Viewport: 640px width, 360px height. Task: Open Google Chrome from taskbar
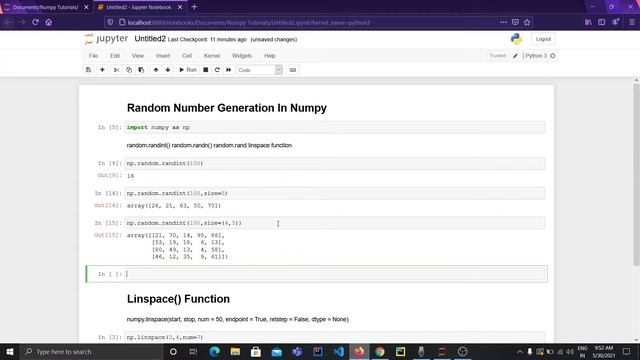pos(380,351)
